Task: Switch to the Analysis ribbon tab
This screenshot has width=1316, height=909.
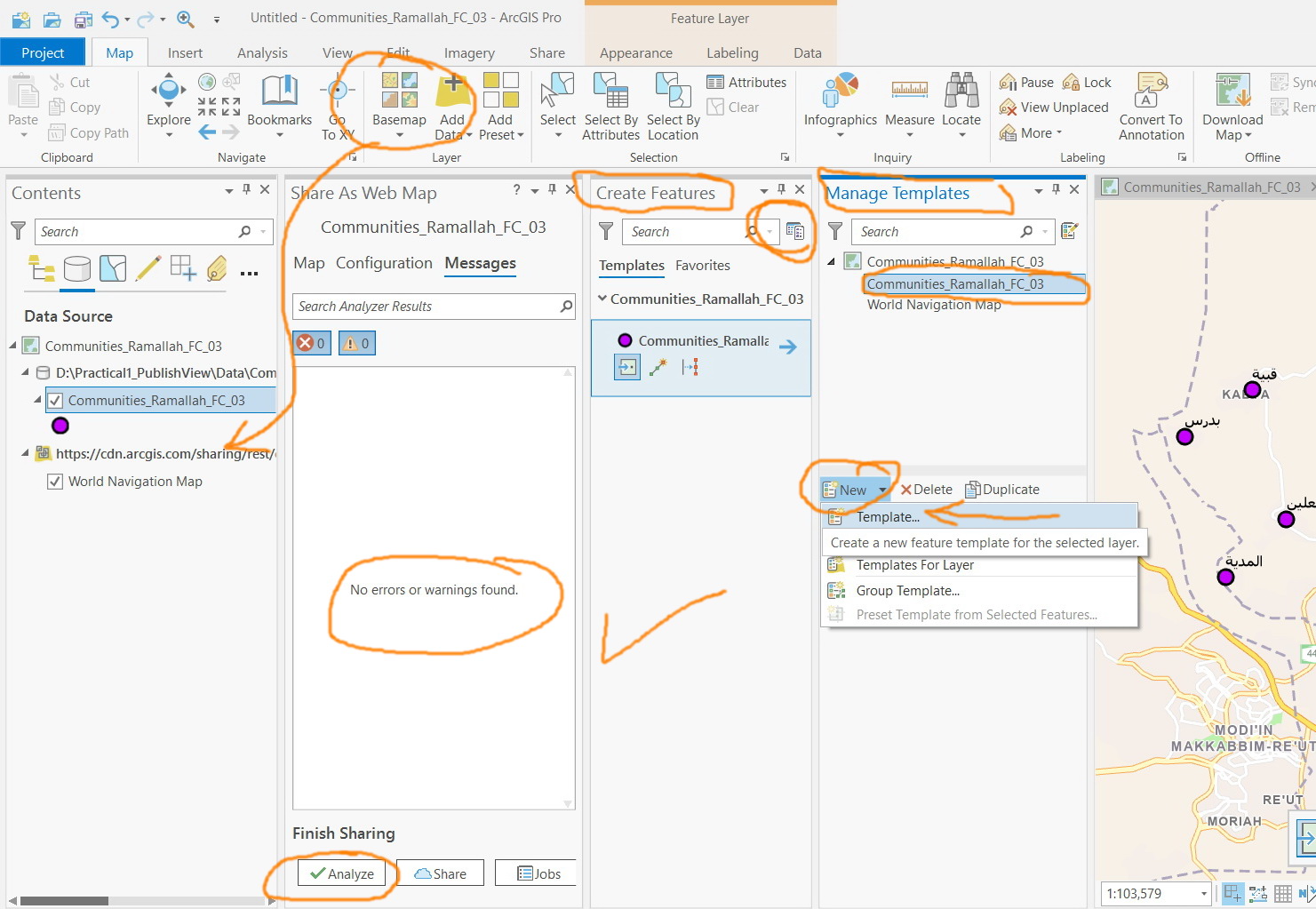Action: 262,53
